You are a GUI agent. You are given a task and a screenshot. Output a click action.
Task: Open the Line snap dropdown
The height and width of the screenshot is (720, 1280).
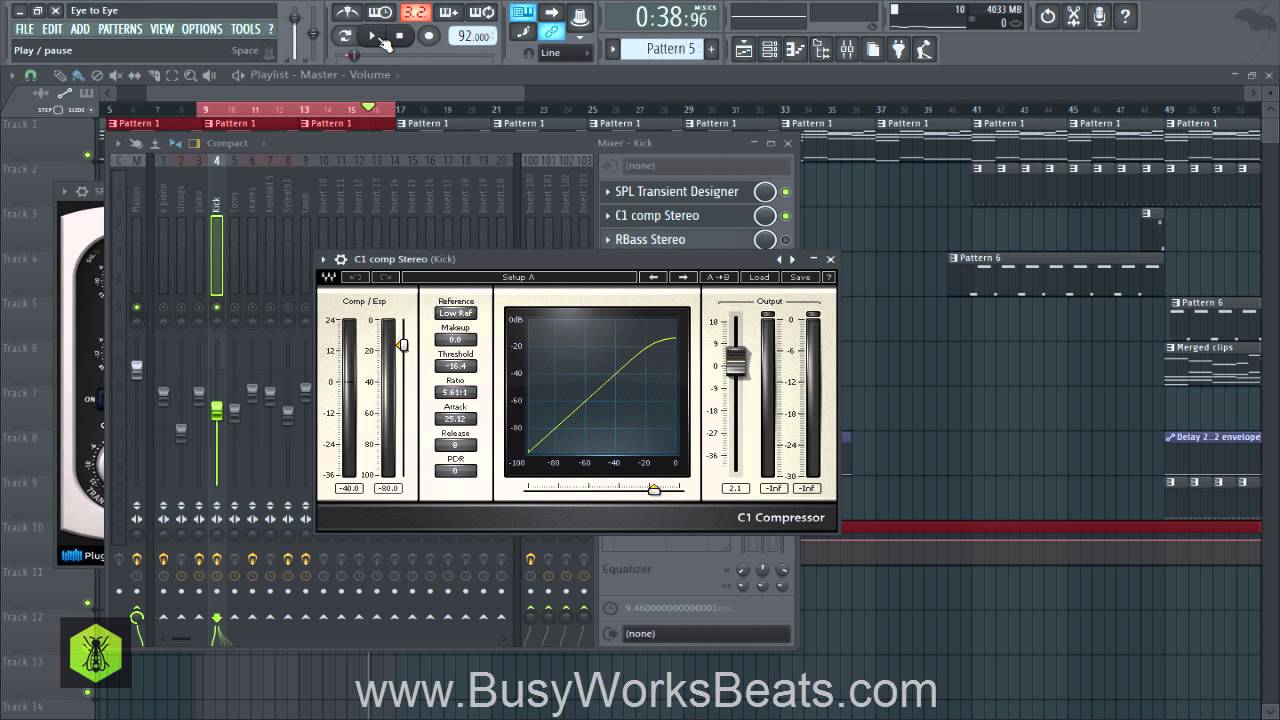(565, 53)
